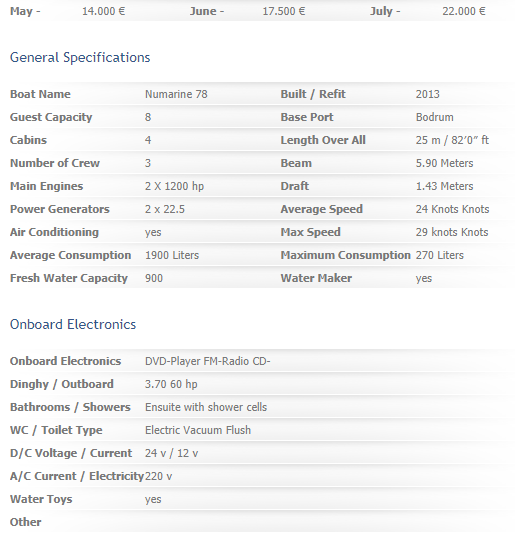The image size is (515, 545).
Task: Select the Numarine 78 boat name value
Action: point(176,94)
